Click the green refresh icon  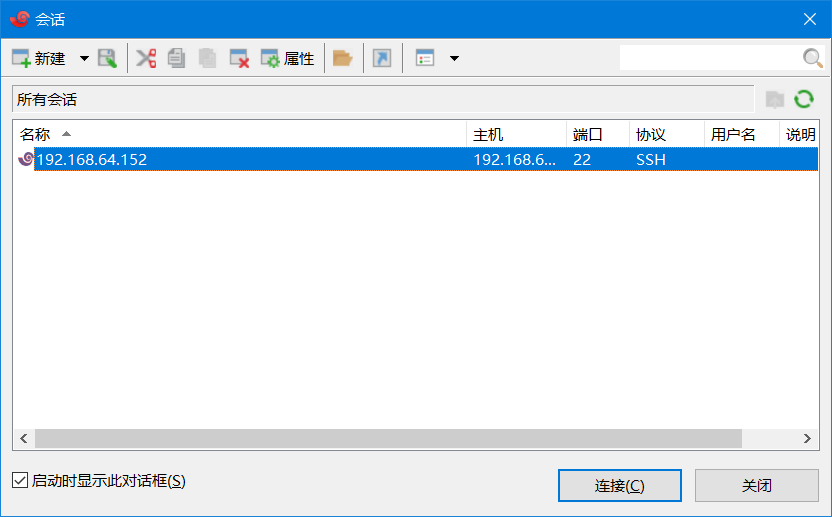[x=804, y=99]
